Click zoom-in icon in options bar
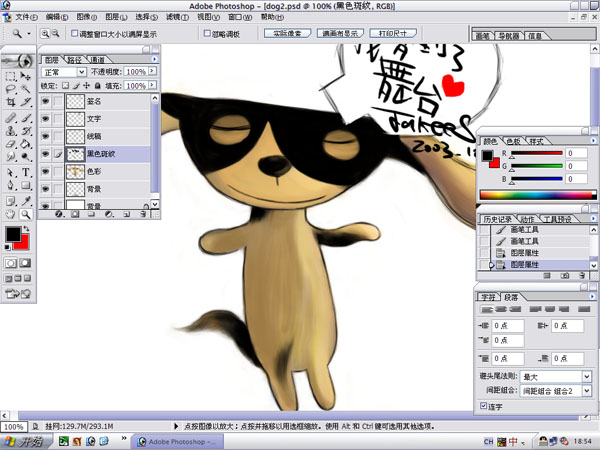The height and width of the screenshot is (450, 600). [x=45, y=34]
